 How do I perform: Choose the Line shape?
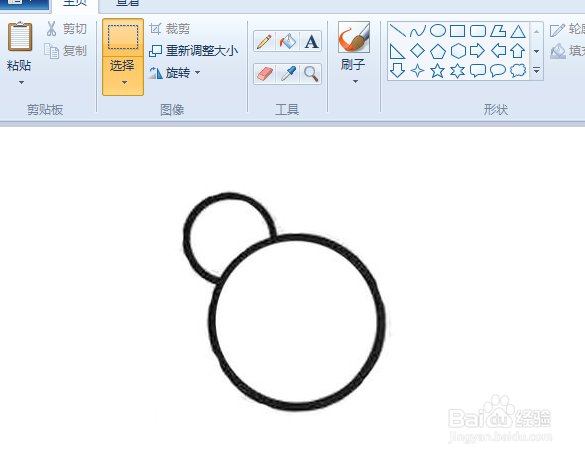point(398,31)
